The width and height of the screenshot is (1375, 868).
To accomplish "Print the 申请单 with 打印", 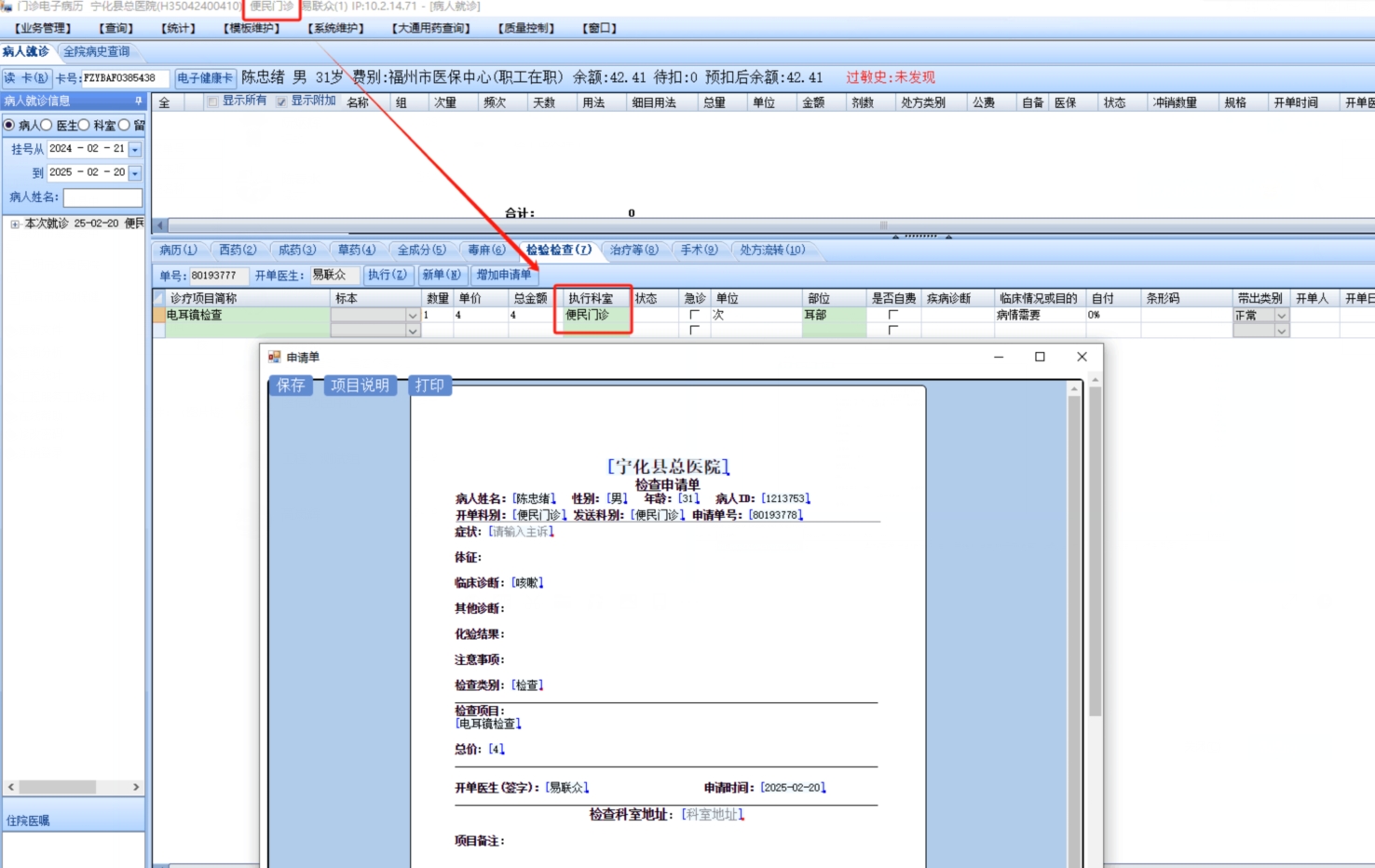I will tap(429, 386).
